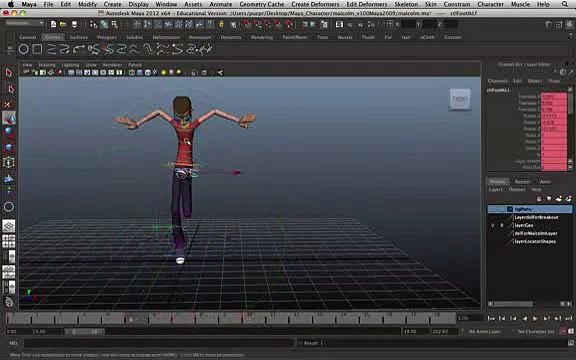Select the arrow Select tool in toolbox

pyautogui.click(x=9, y=73)
